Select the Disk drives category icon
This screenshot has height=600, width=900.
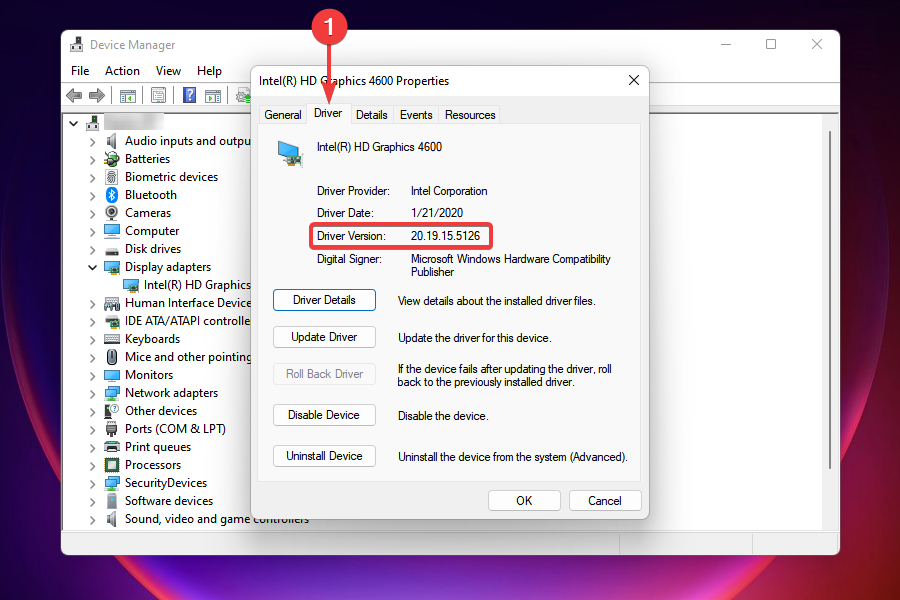click(x=112, y=249)
